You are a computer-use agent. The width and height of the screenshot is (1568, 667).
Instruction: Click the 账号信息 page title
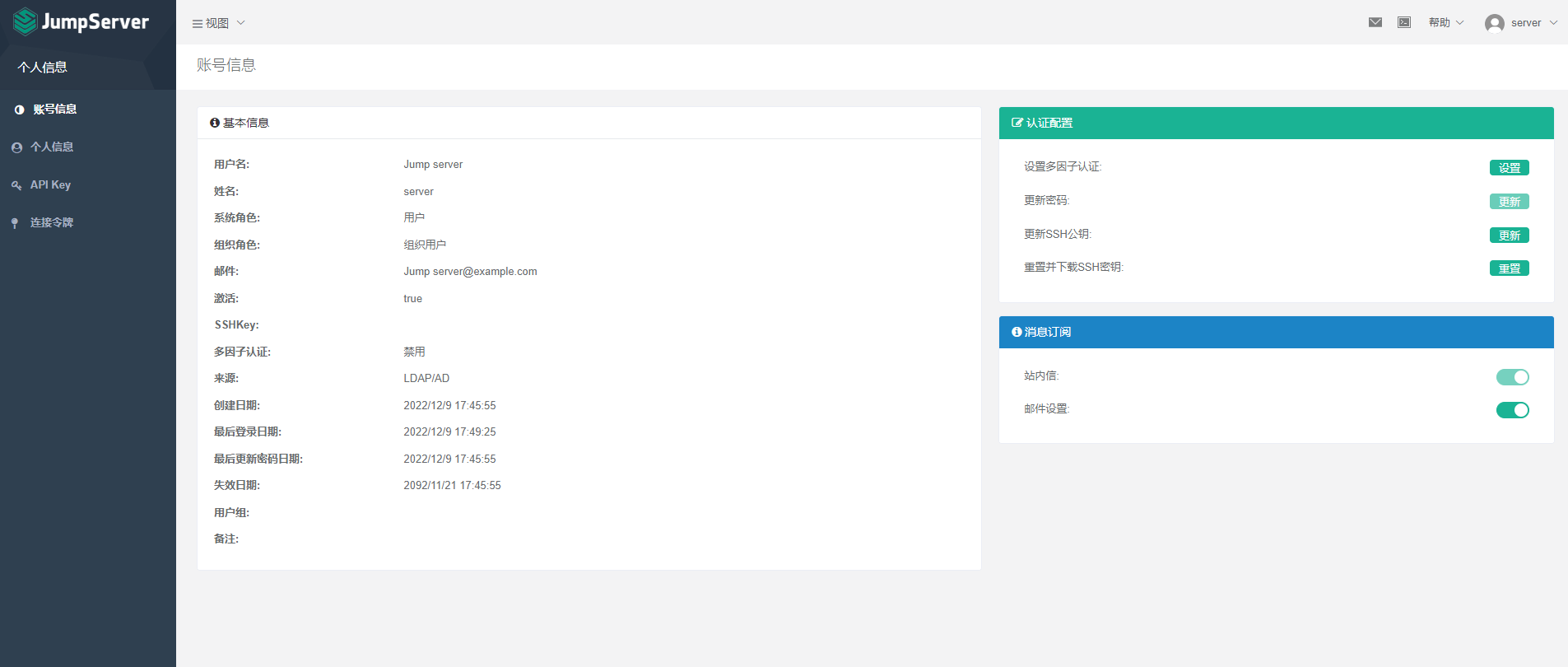(226, 65)
